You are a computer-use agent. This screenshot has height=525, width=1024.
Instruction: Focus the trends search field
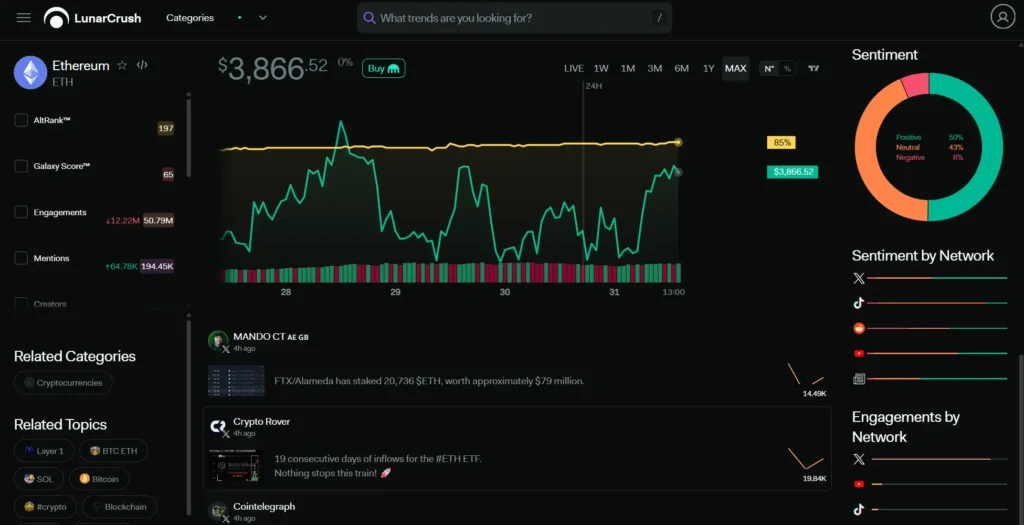[x=515, y=18]
